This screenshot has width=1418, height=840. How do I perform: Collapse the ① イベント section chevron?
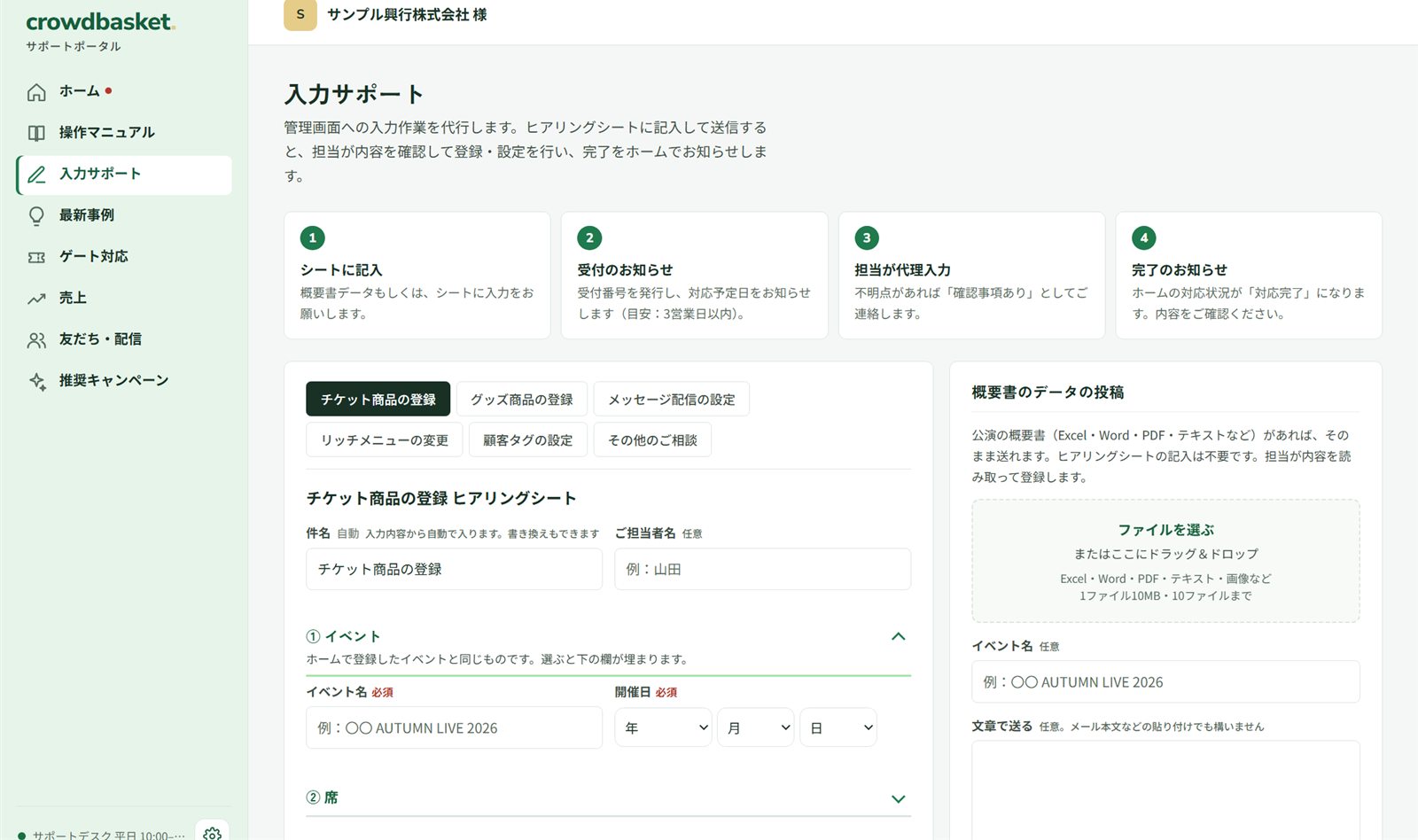tap(898, 636)
